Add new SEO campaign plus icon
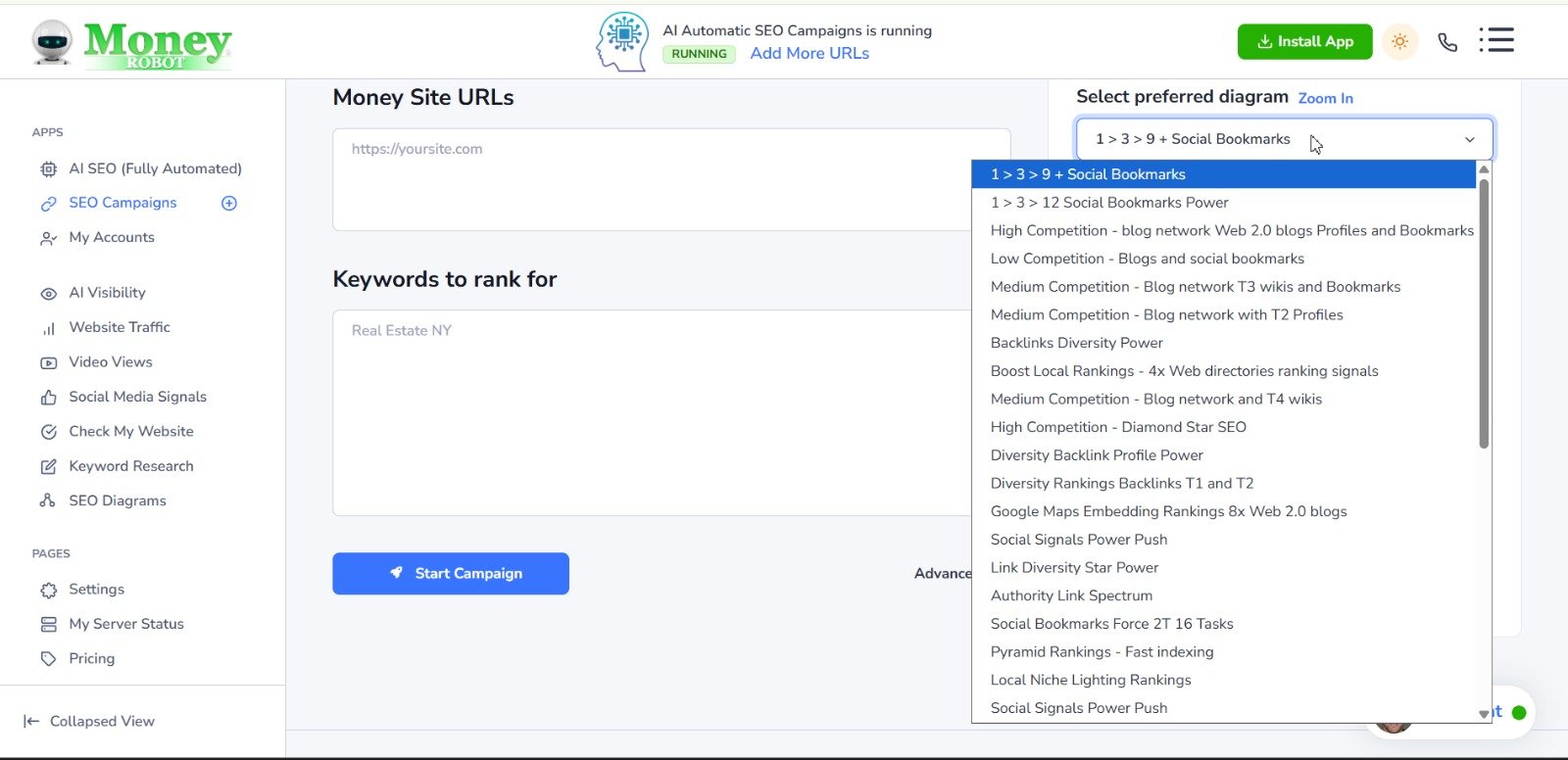Image resolution: width=1568 pixels, height=760 pixels. 229,203
